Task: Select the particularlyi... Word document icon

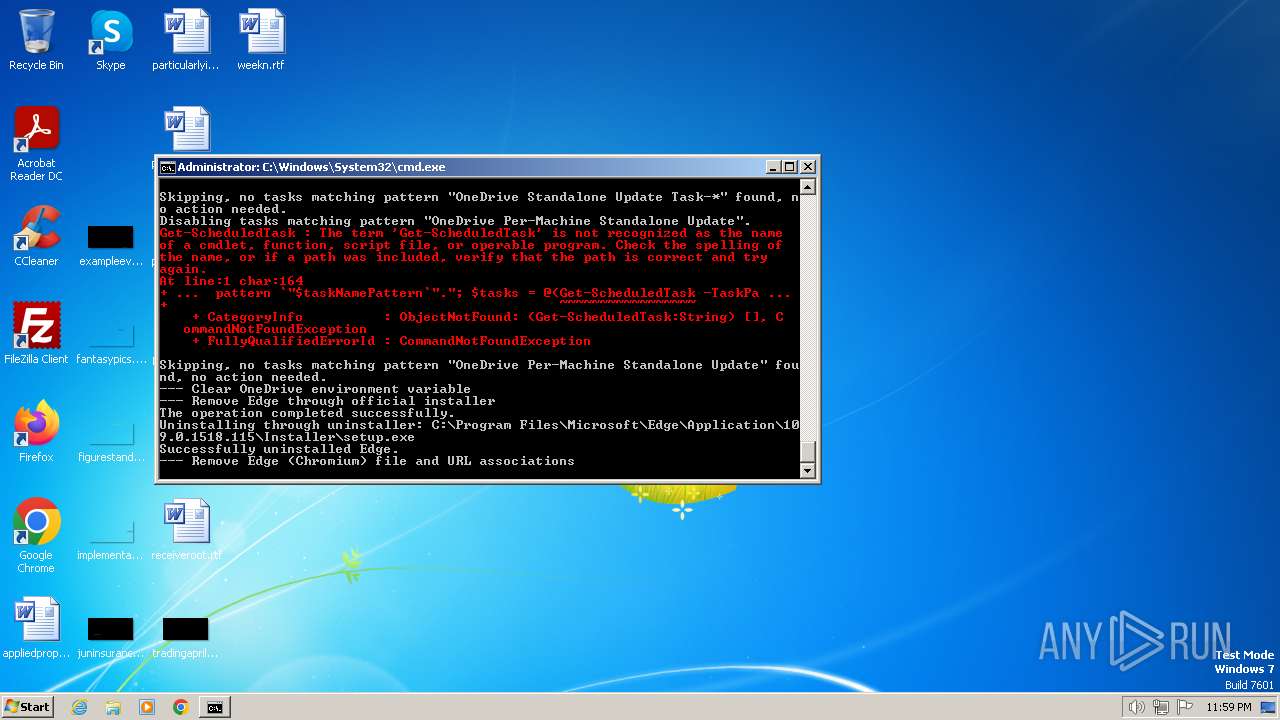Action: click(186, 40)
